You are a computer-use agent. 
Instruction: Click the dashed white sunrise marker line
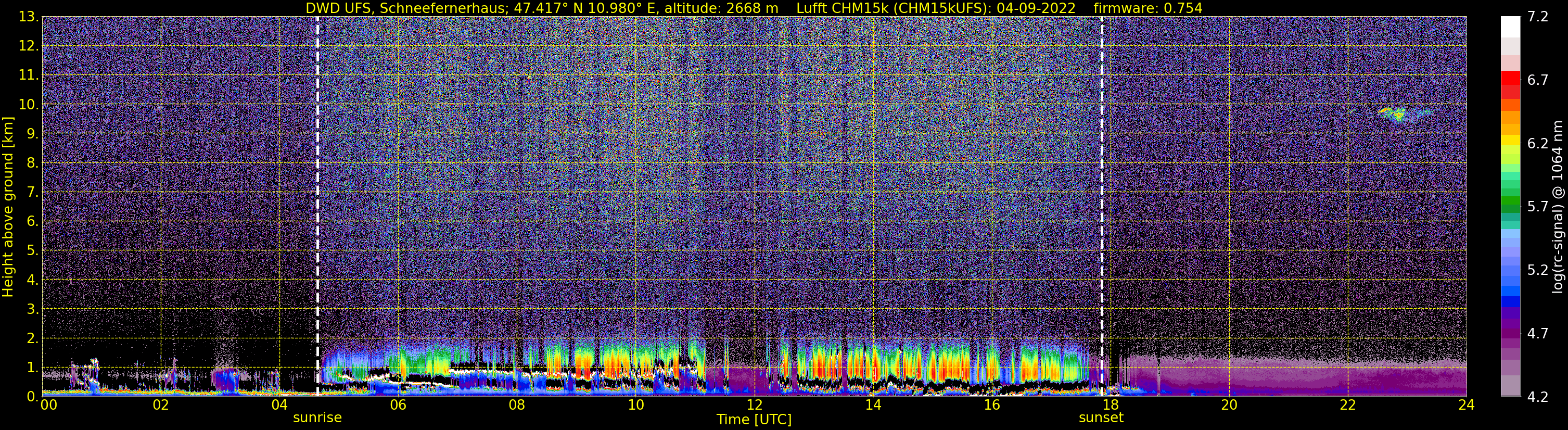coord(318,207)
